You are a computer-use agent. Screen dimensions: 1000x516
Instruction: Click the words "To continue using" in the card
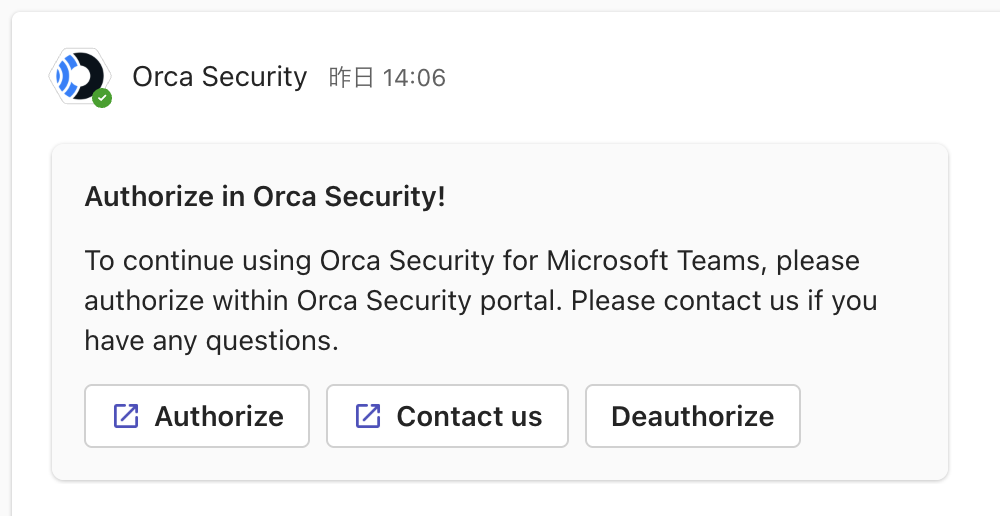(x=198, y=261)
